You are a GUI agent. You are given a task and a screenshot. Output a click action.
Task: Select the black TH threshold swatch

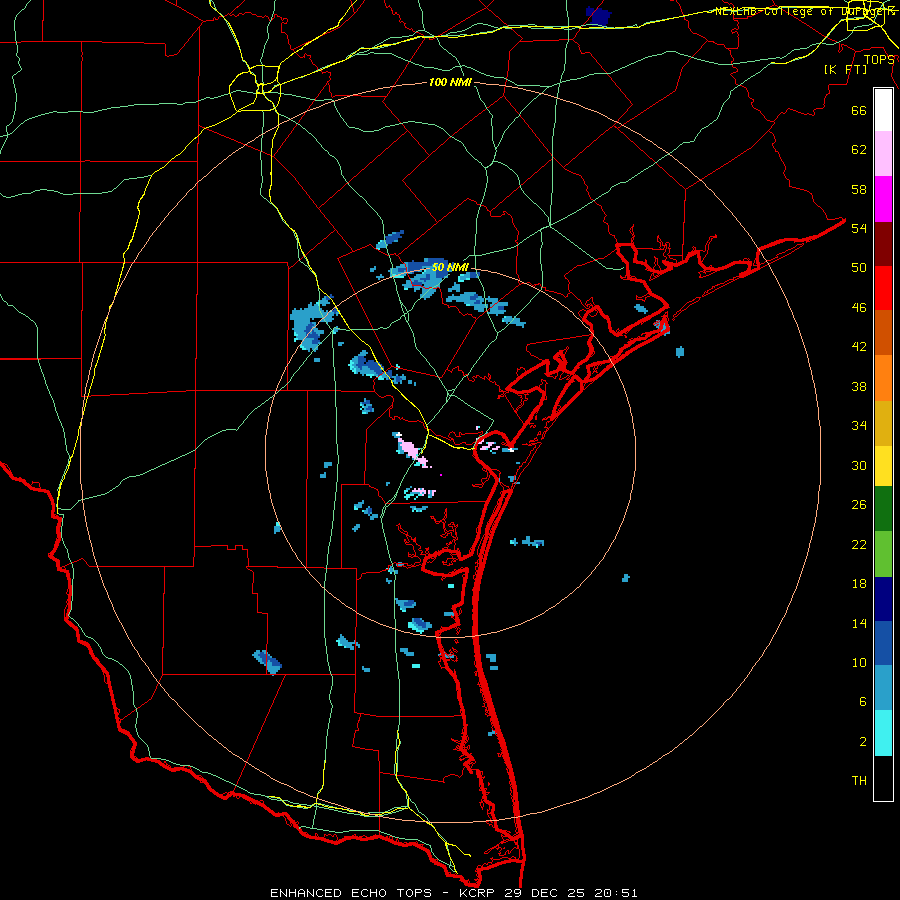883,778
